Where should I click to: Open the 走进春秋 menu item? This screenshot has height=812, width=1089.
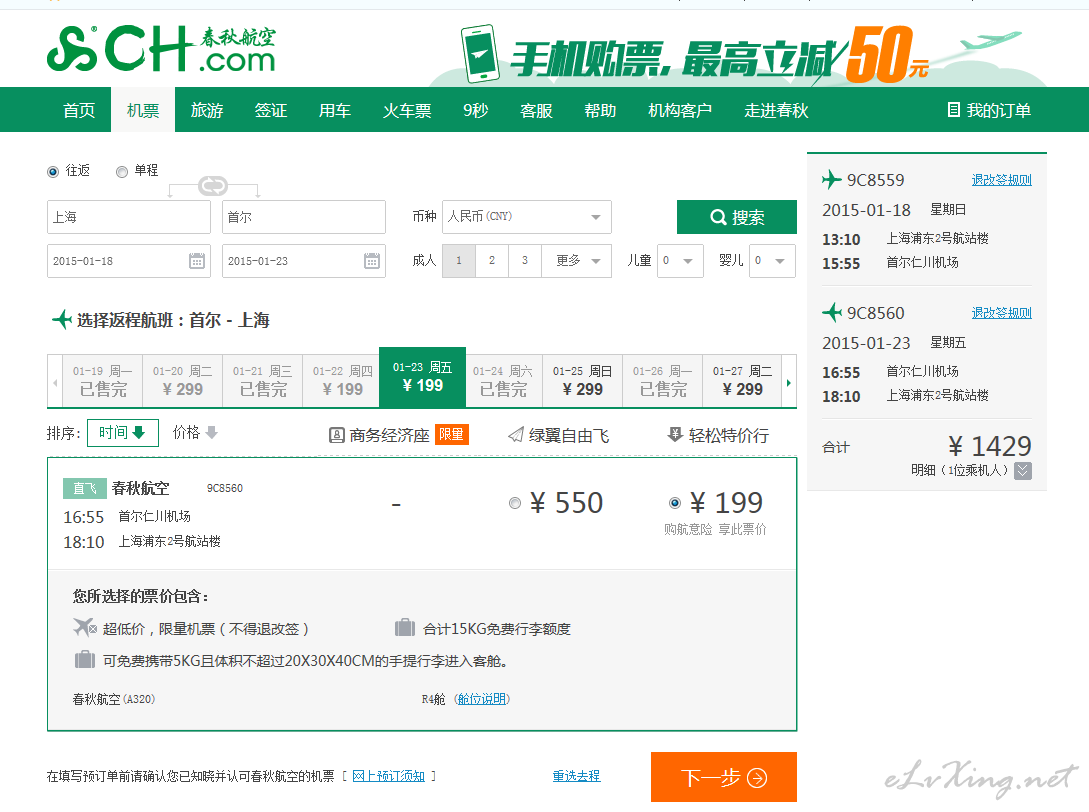click(776, 110)
